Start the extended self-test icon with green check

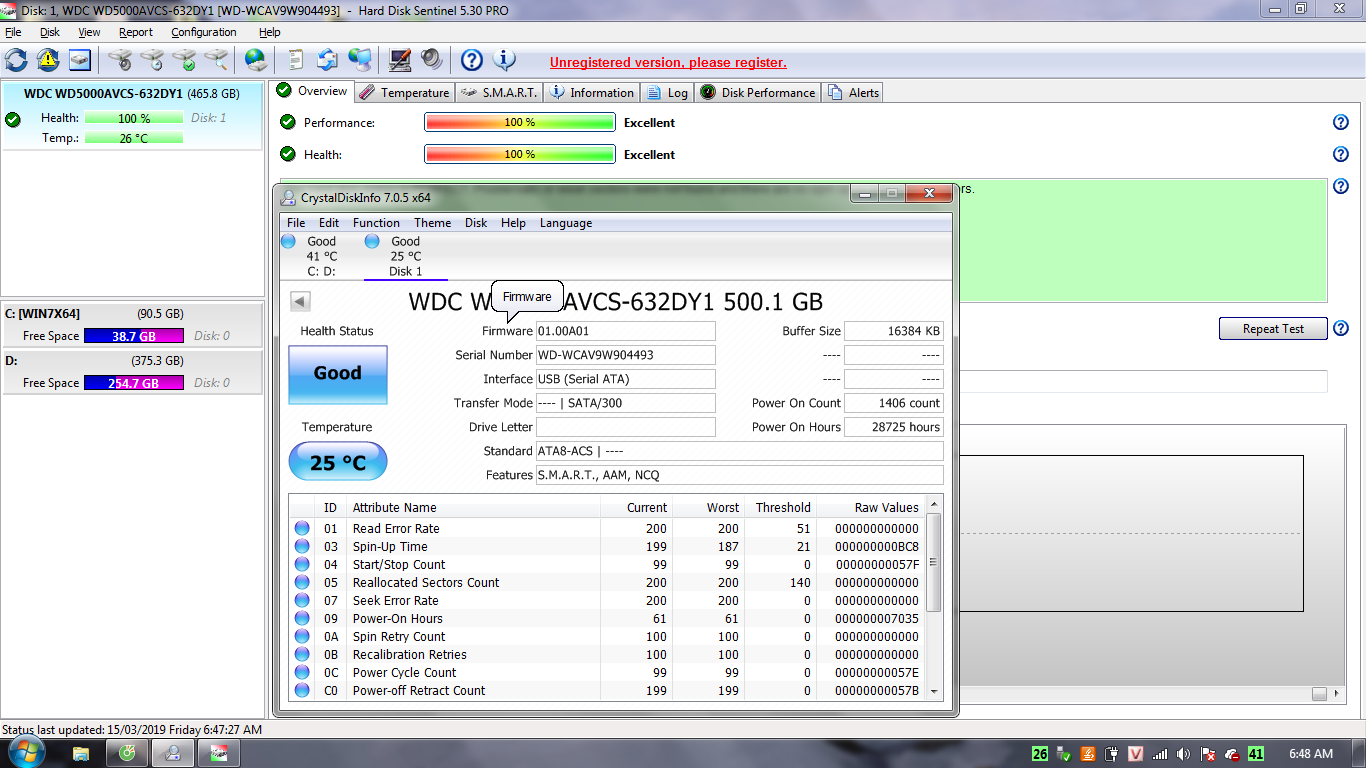click(x=184, y=60)
